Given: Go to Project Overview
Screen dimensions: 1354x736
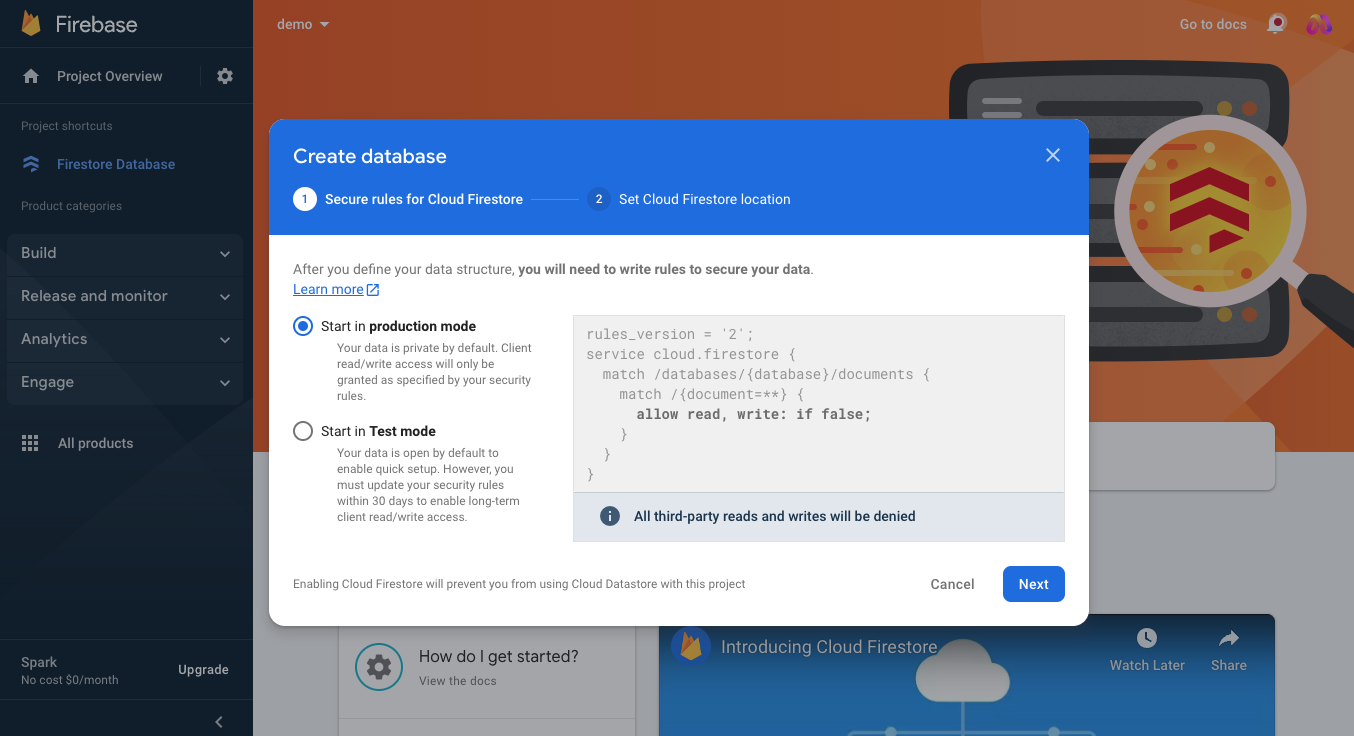Looking at the screenshot, I should coord(109,76).
